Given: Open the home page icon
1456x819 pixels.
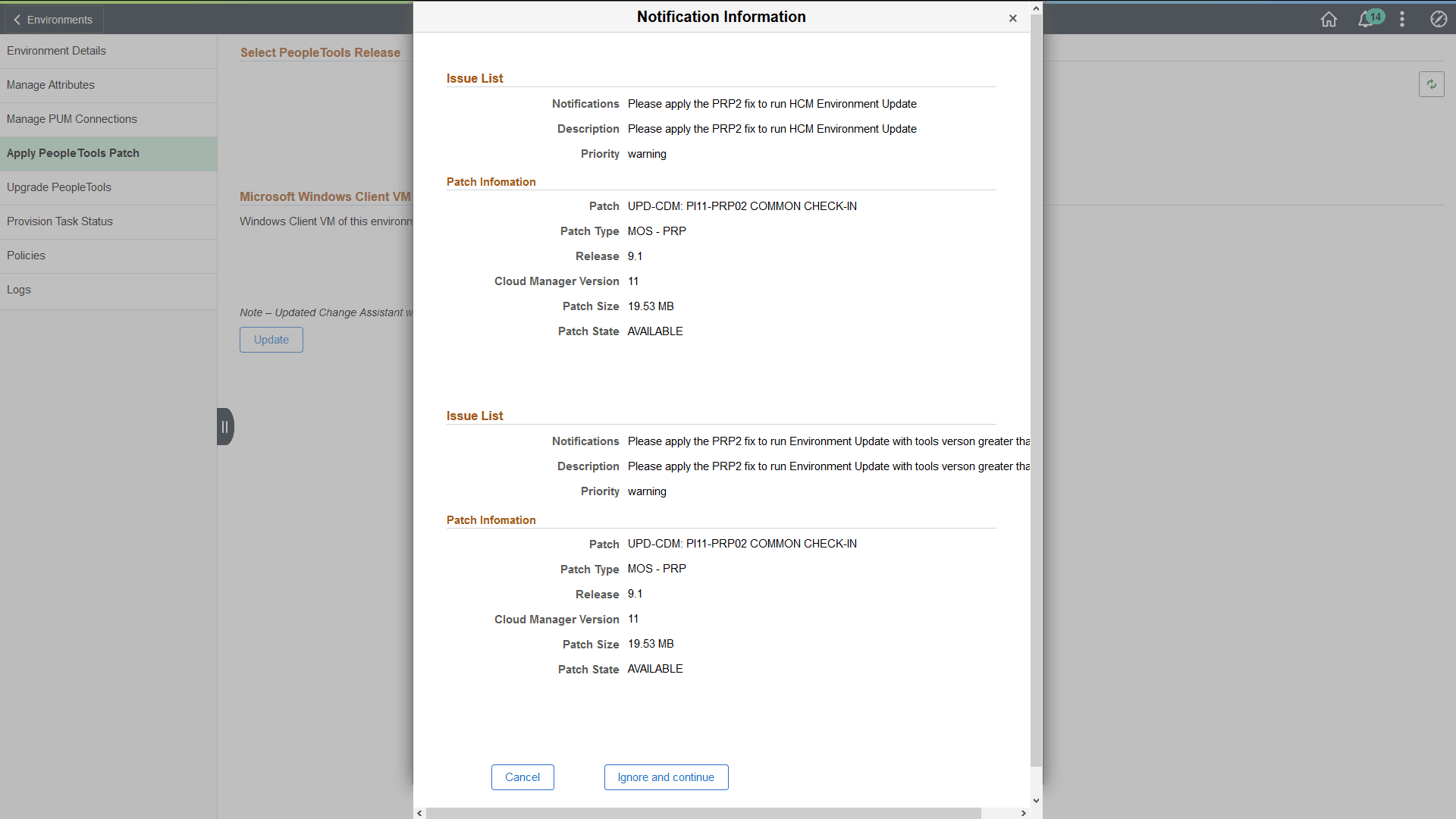Looking at the screenshot, I should pos(1329,20).
